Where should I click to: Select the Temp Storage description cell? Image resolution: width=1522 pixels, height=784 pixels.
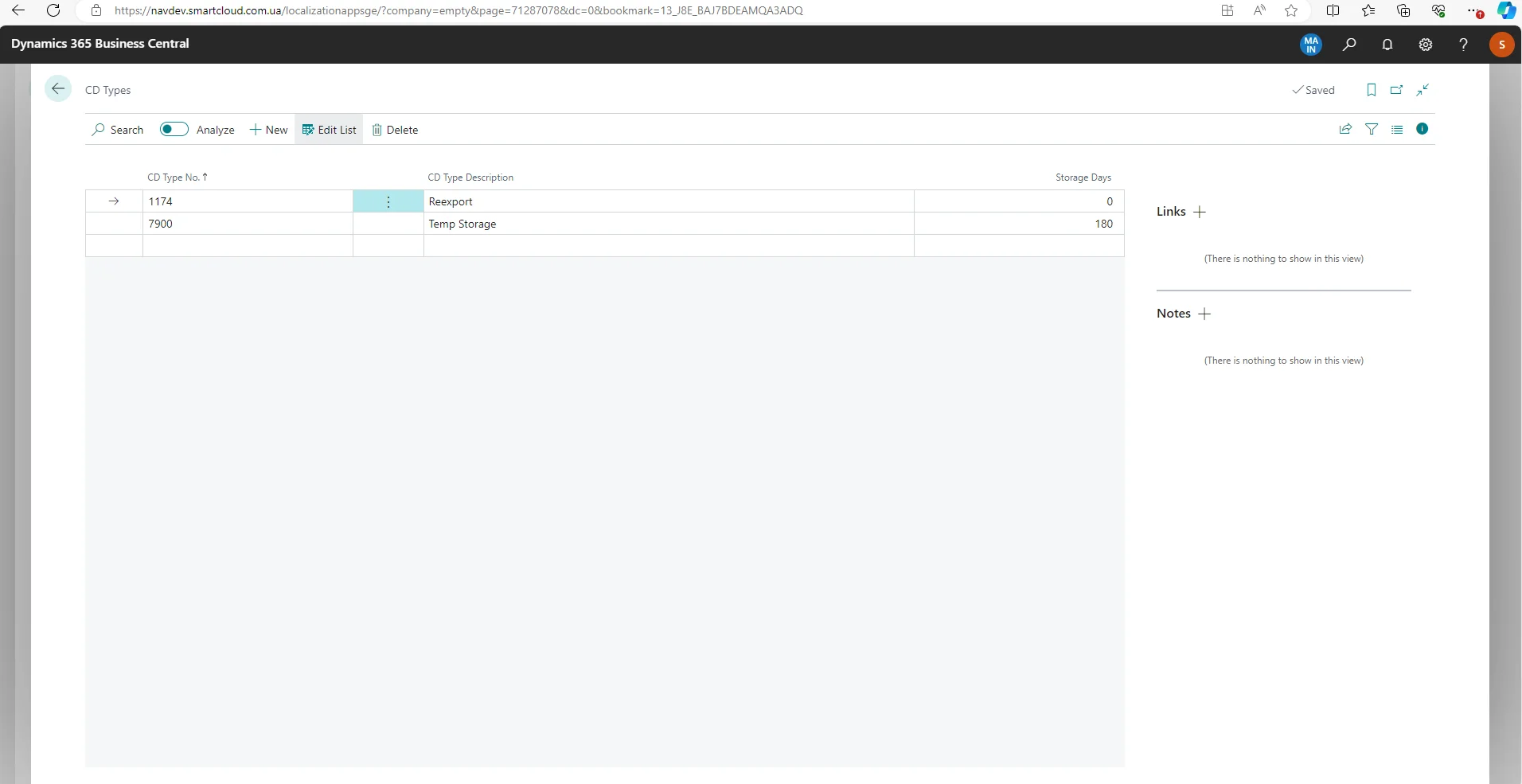pos(667,224)
